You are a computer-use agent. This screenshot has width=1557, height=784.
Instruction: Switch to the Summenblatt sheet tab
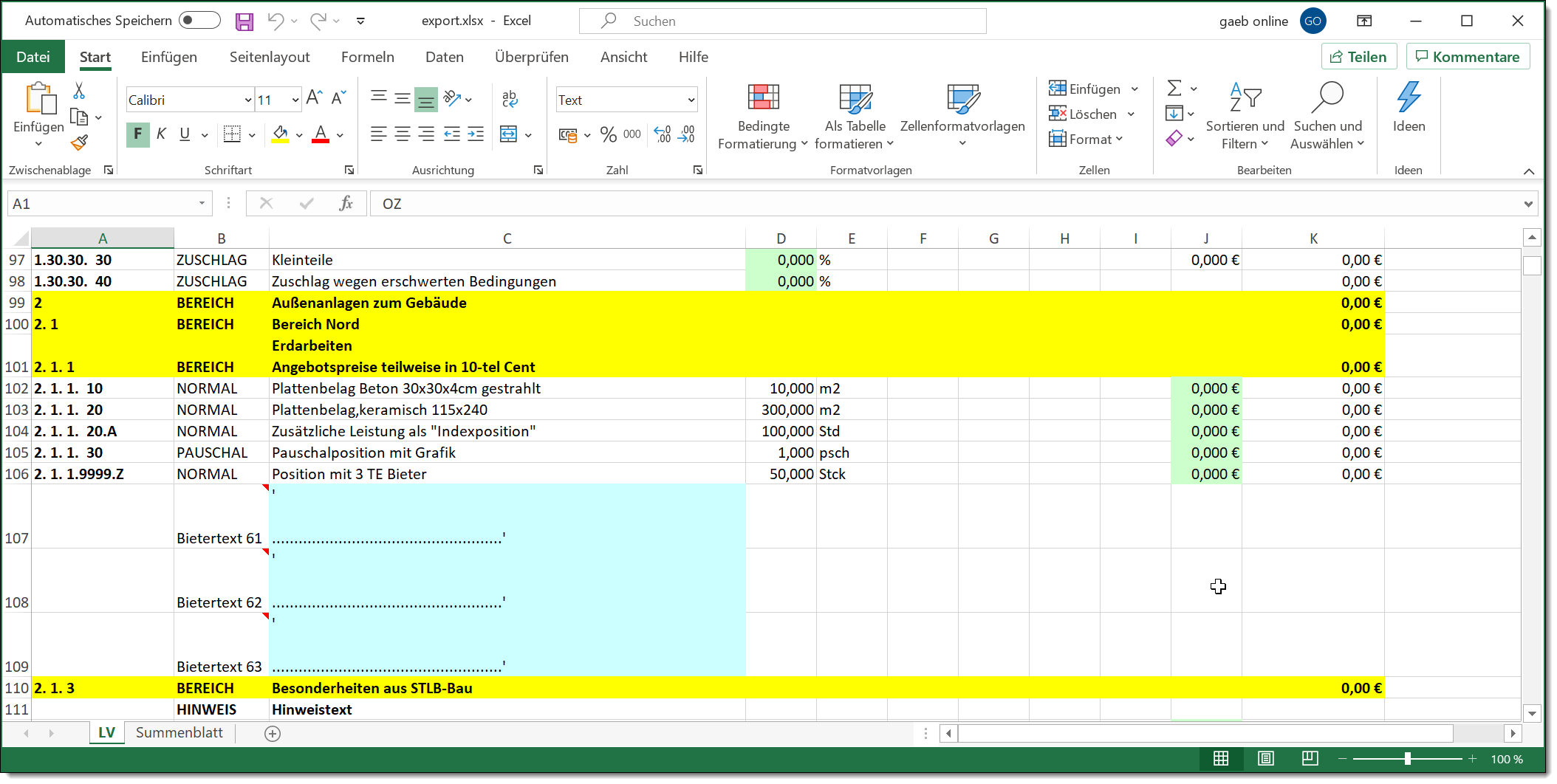tap(179, 733)
